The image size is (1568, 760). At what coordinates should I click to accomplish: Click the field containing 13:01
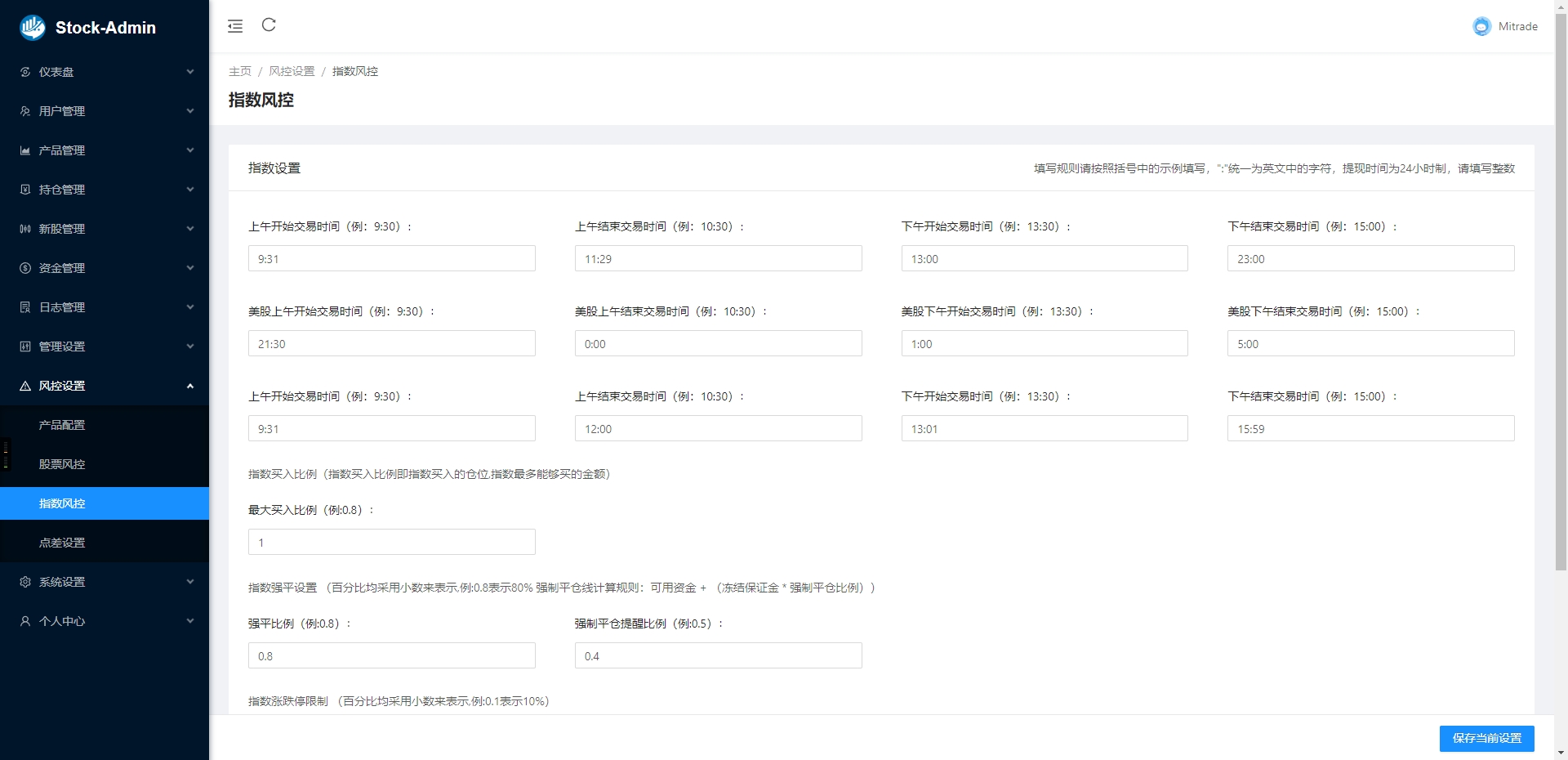coord(1045,428)
